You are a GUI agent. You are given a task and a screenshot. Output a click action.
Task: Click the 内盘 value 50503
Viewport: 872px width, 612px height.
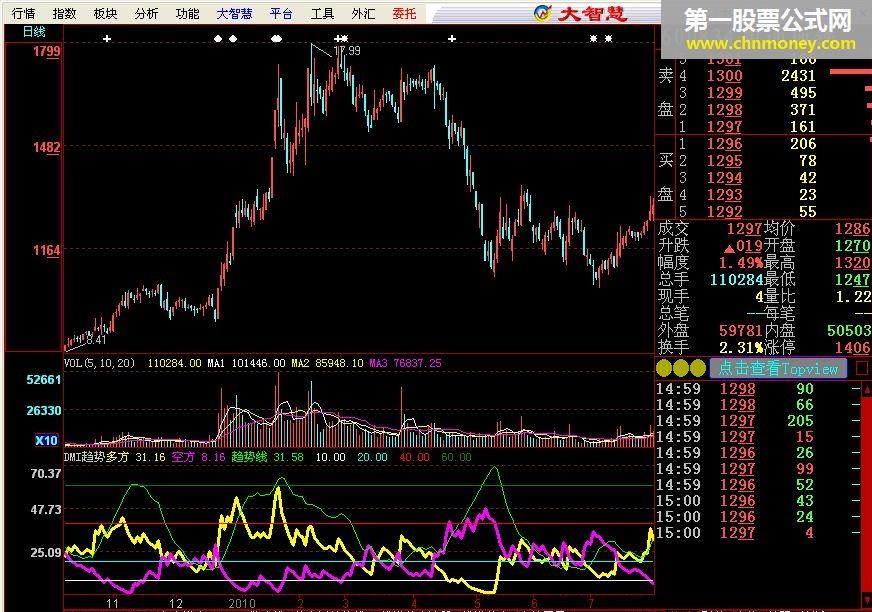point(848,330)
